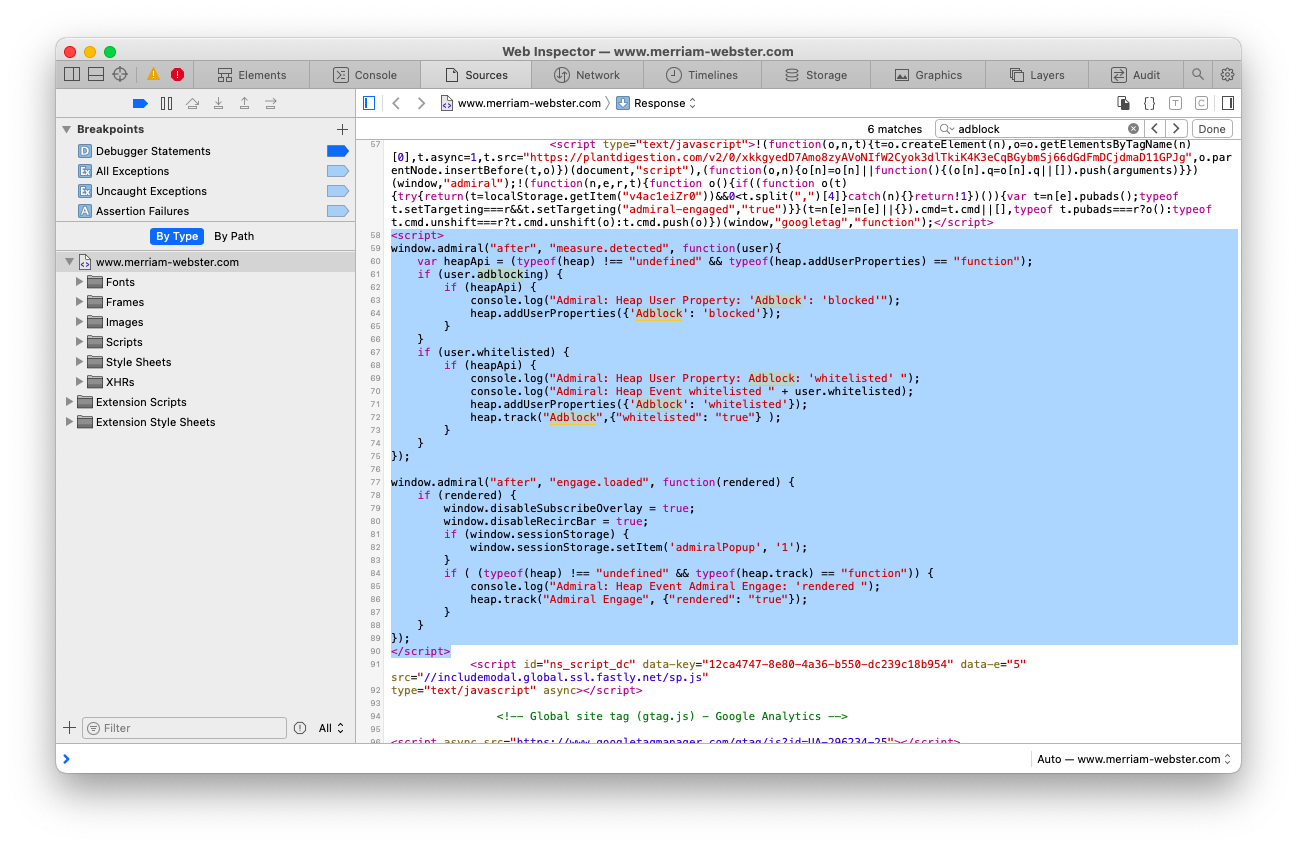Clear the adblock search text
The width and height of the screenshot is (1297, 847).
pos(1133,128)
